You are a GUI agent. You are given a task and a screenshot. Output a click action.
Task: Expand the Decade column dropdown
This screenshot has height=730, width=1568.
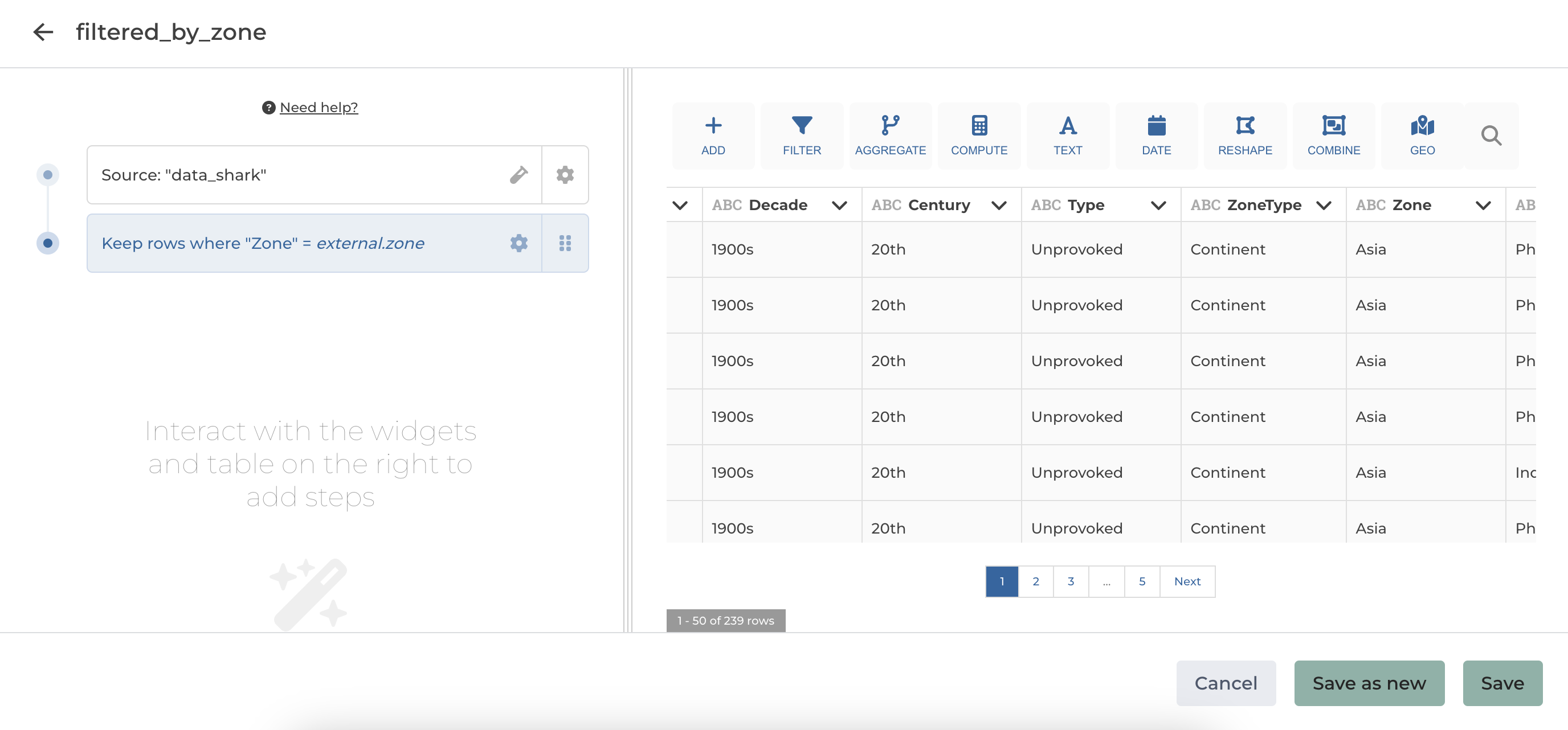(x=839, y=206)
